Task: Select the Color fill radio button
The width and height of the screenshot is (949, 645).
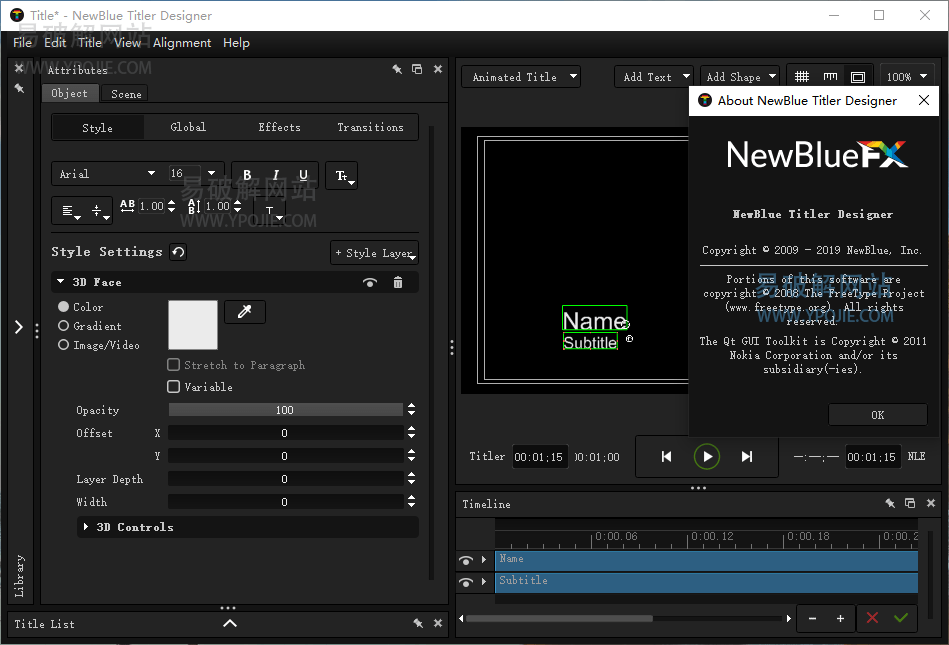Action: [63, 307]
